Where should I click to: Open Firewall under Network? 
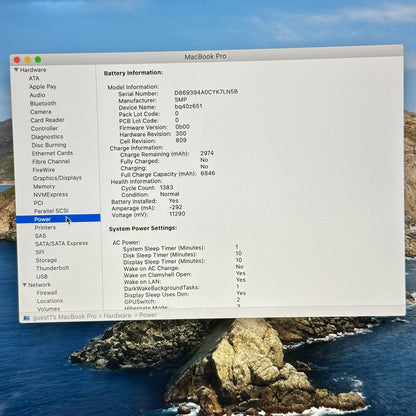(x=47, y=293)
